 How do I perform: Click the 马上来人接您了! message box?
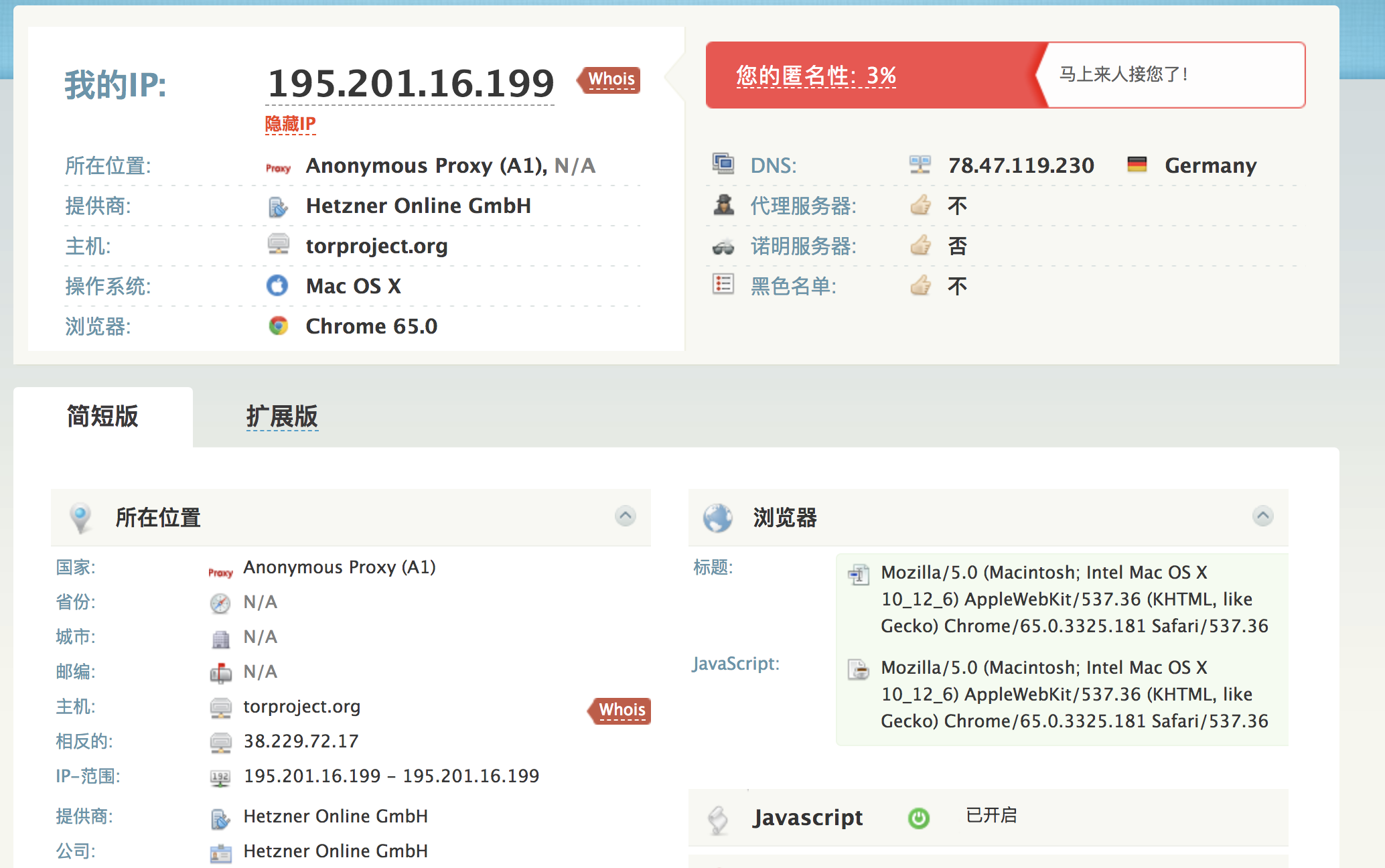(1171, 74)
